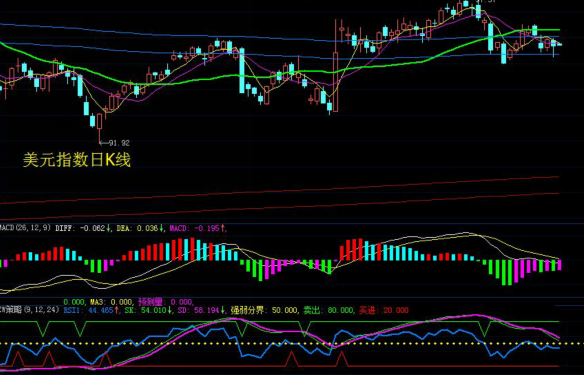584x375 pixels.
Task: Click the red 买进 20.000 label
Action: [384, 310]
